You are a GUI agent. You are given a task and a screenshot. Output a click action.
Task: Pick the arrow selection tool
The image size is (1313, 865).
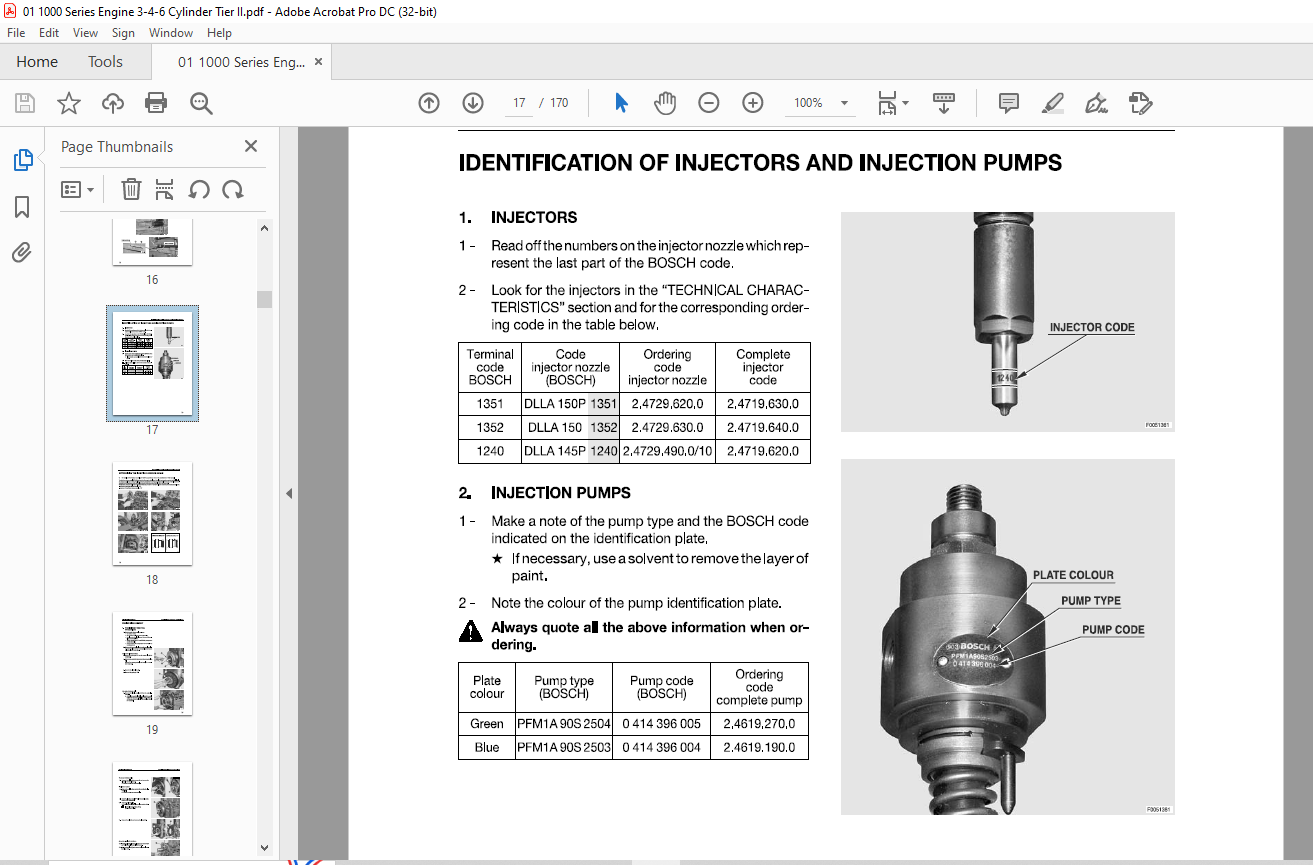[621, 103]
